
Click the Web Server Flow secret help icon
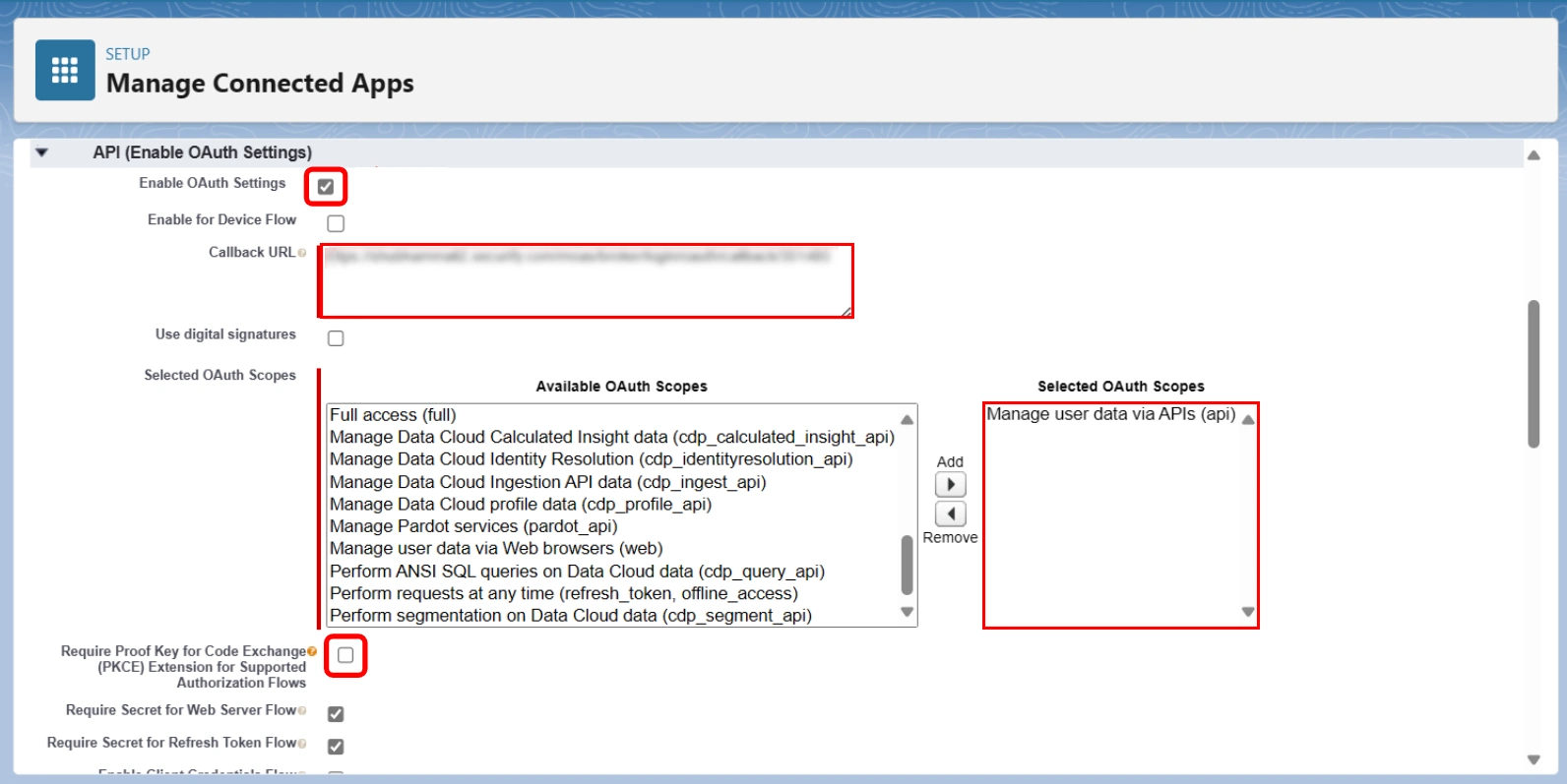(302, 710)
